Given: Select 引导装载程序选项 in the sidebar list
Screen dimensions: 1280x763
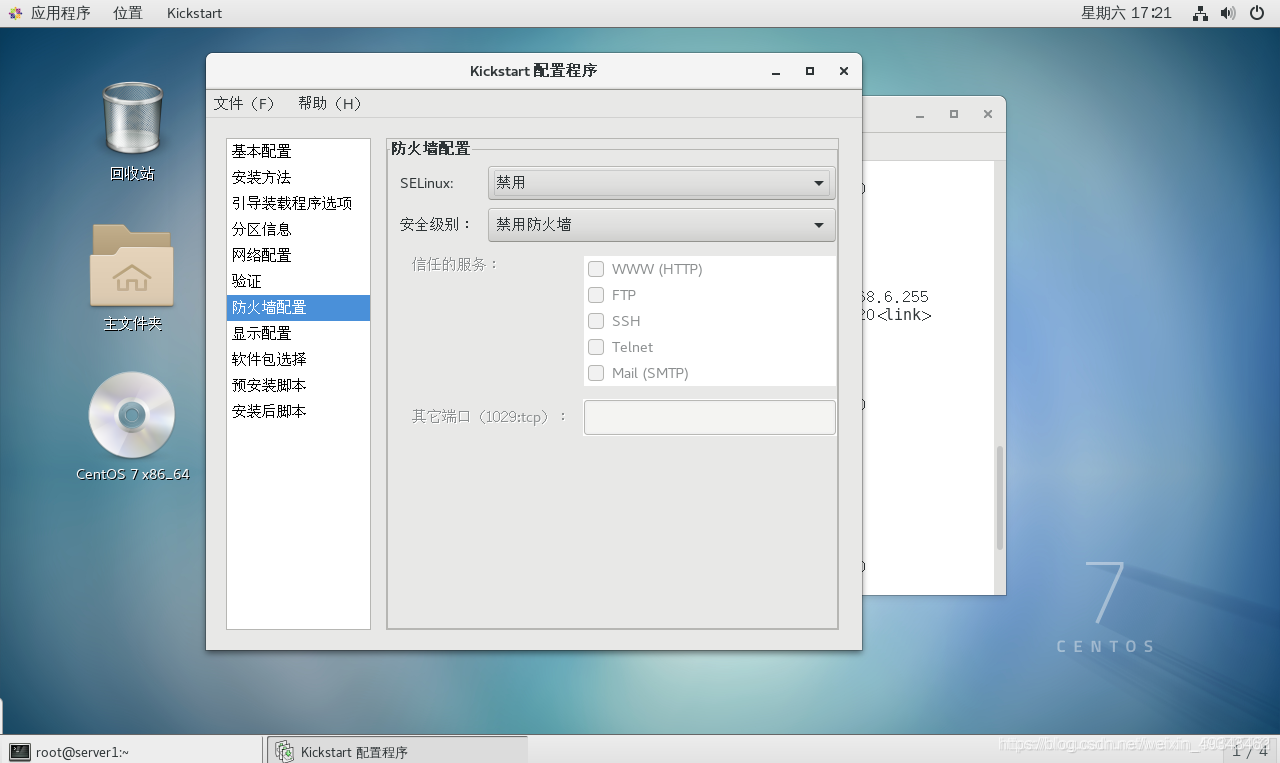Looking at the screenshot, I should tap(298, 203).
